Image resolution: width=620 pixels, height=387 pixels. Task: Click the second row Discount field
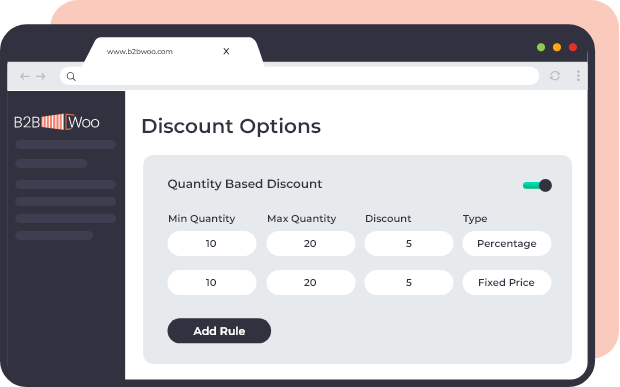tap(409, 283)
